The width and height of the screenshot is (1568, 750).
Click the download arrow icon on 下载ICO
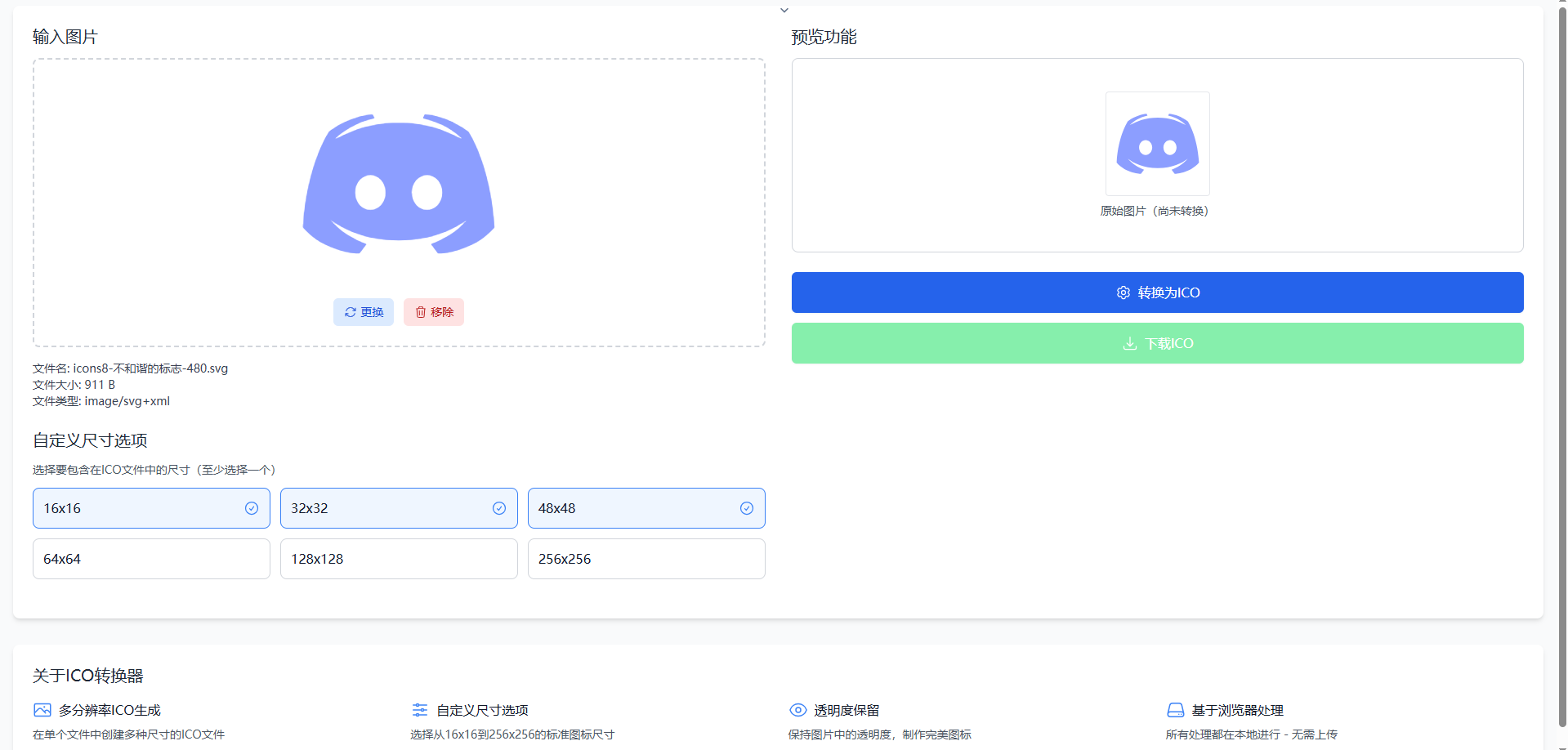1129,343
